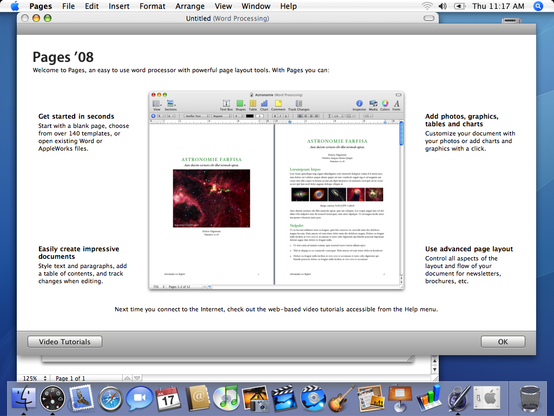Open iDVD from the Dock
The image size is (554, 416).
coord(313,398)
